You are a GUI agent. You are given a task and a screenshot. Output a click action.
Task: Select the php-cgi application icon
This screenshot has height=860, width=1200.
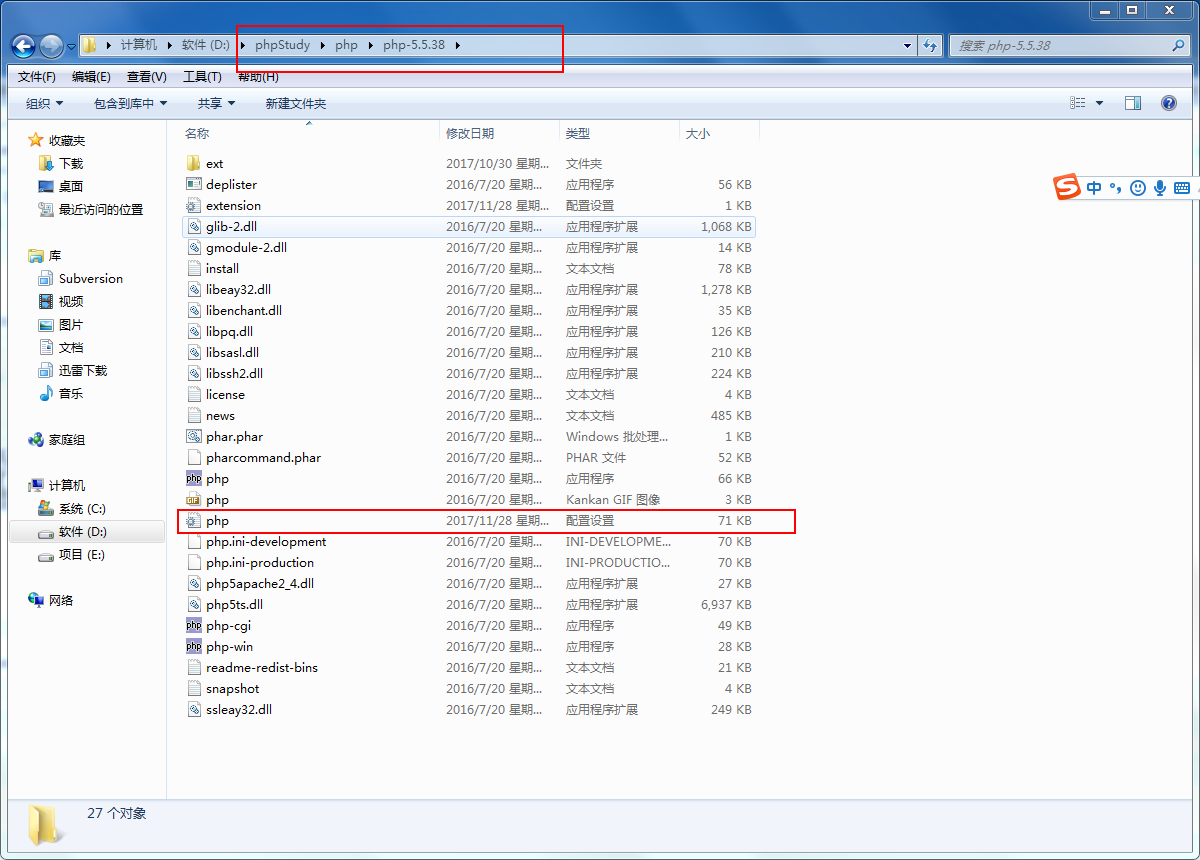pyautogui.click(x=194, y=625)
